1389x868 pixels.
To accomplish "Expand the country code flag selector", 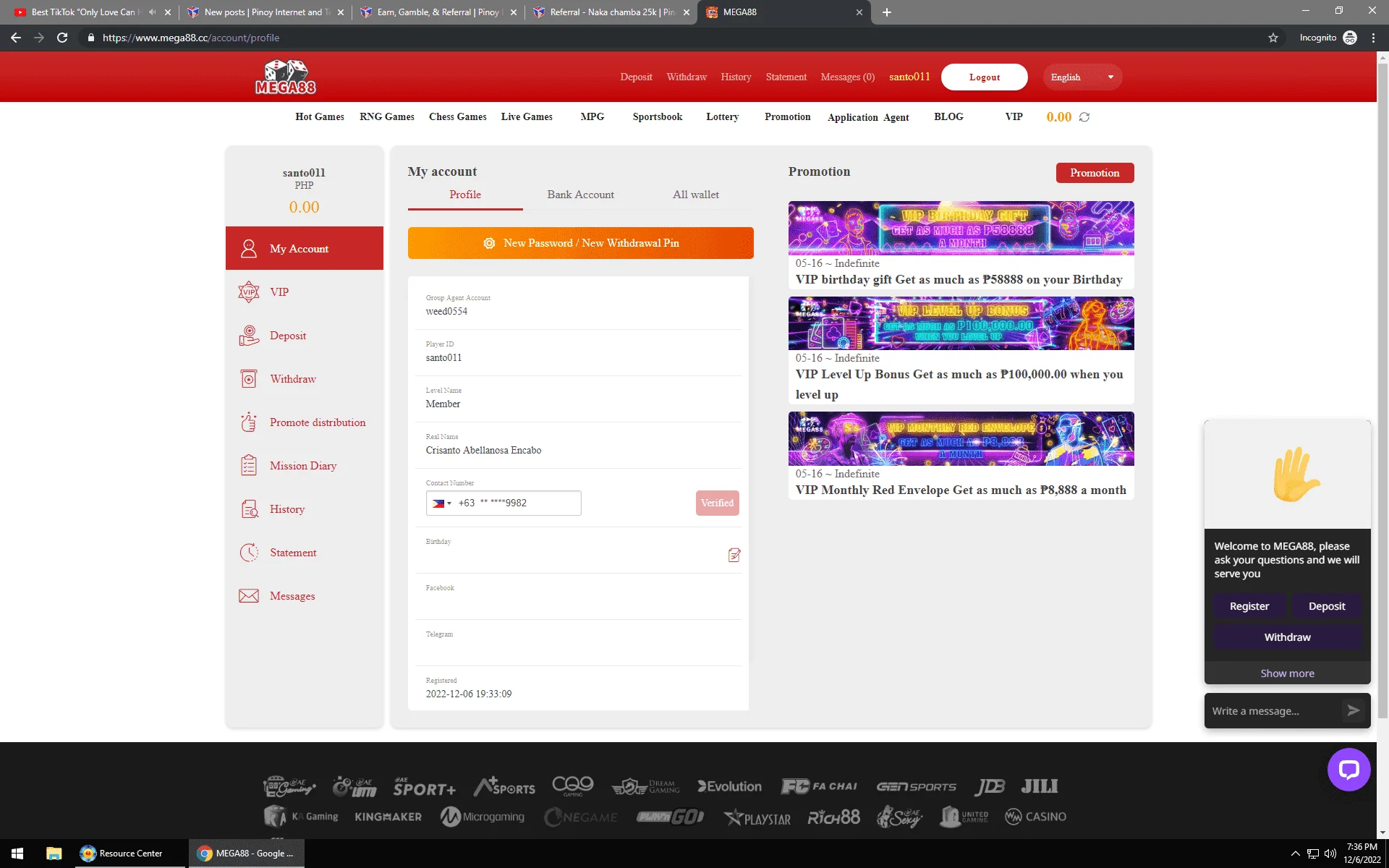I will [441, 503].
